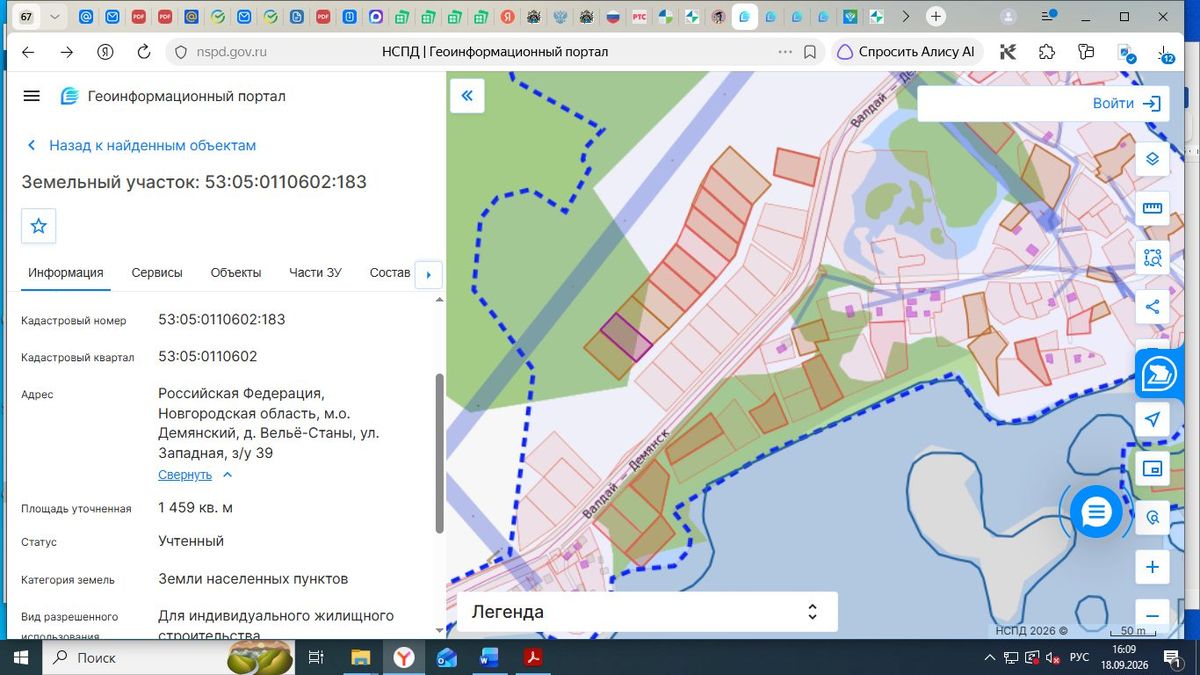Switch the РУС keyboard language indicator

pyautogui.click(x=1079, y=658)
